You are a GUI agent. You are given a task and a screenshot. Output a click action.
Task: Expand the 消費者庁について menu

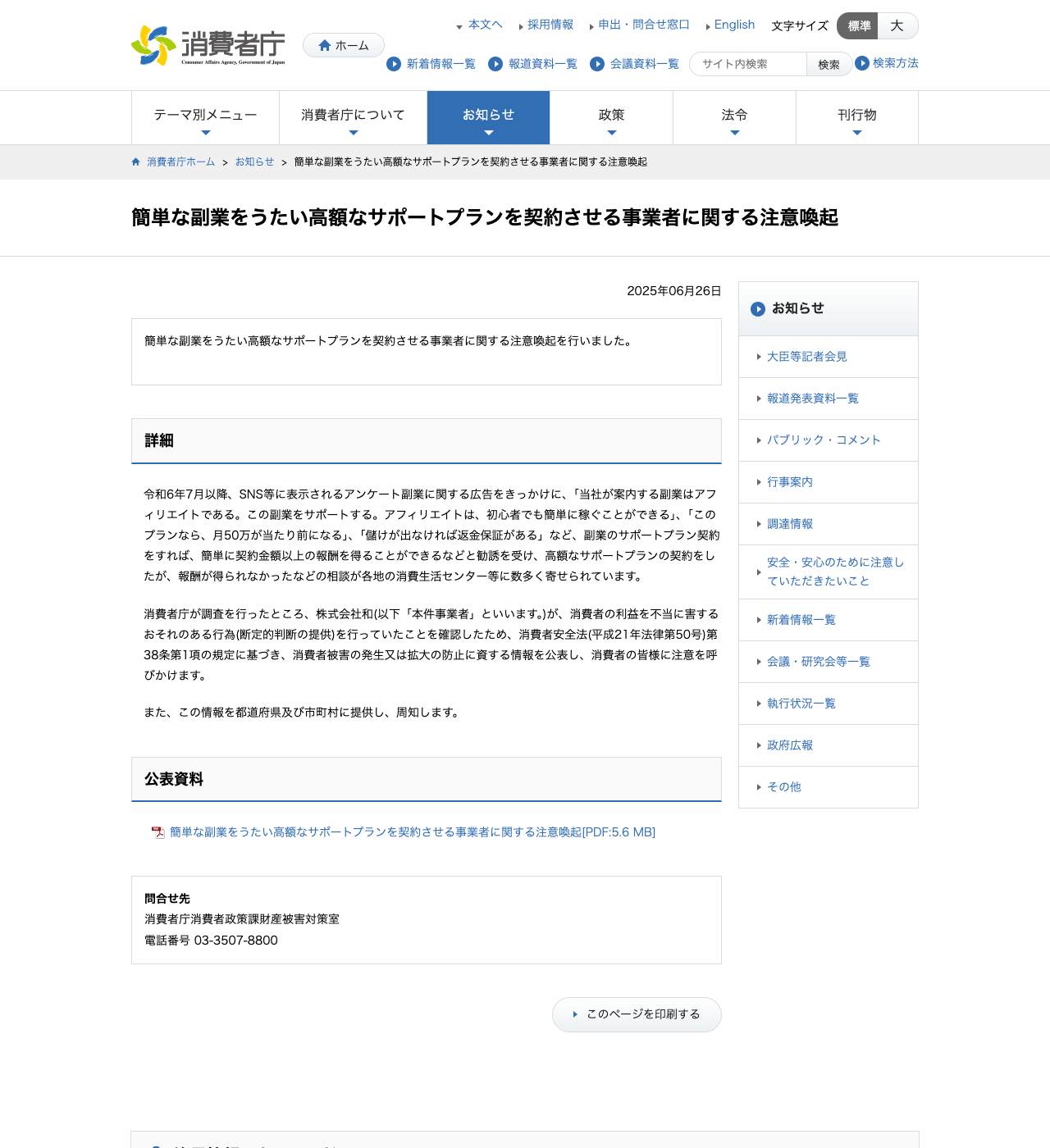click(x=353, y=118)
